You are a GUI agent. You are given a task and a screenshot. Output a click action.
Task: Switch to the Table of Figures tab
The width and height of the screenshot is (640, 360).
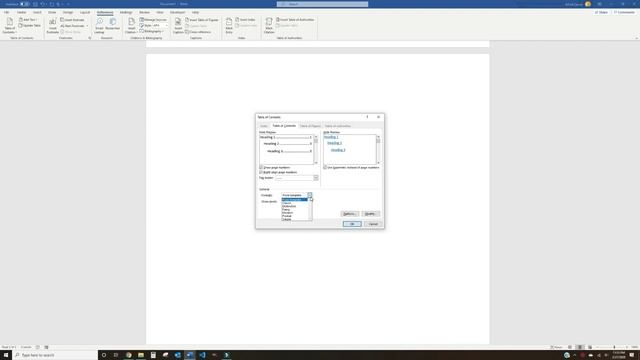pos(310,126)
